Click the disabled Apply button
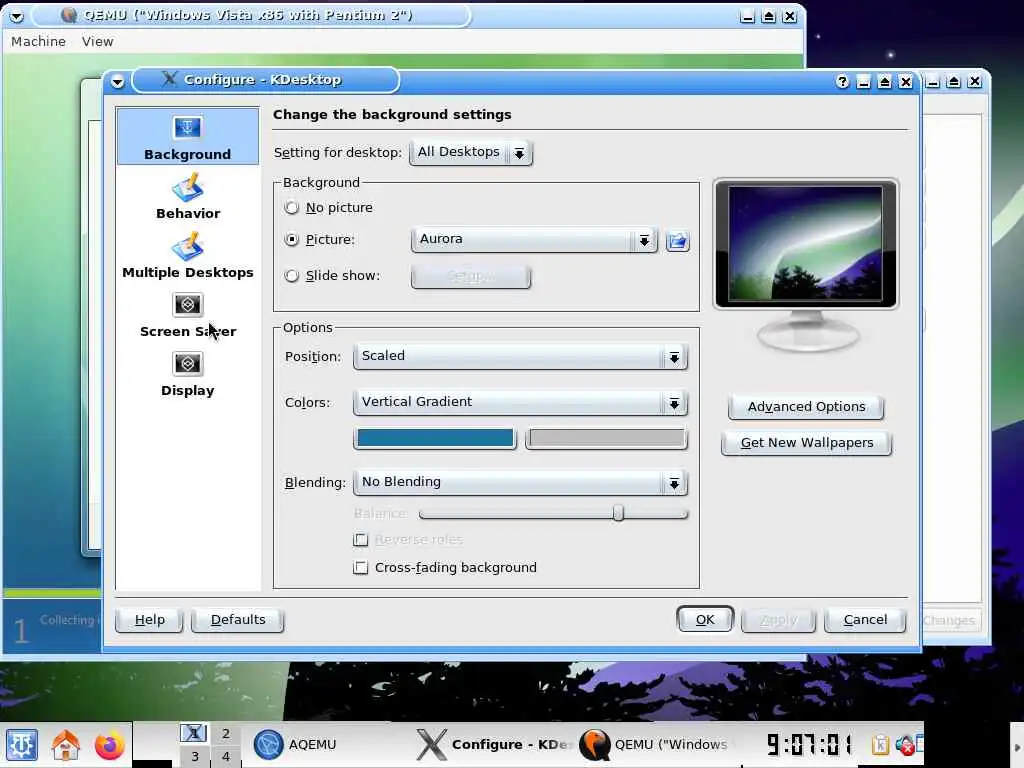Viewport: 1024px width, 768px height. pos(778,620)
